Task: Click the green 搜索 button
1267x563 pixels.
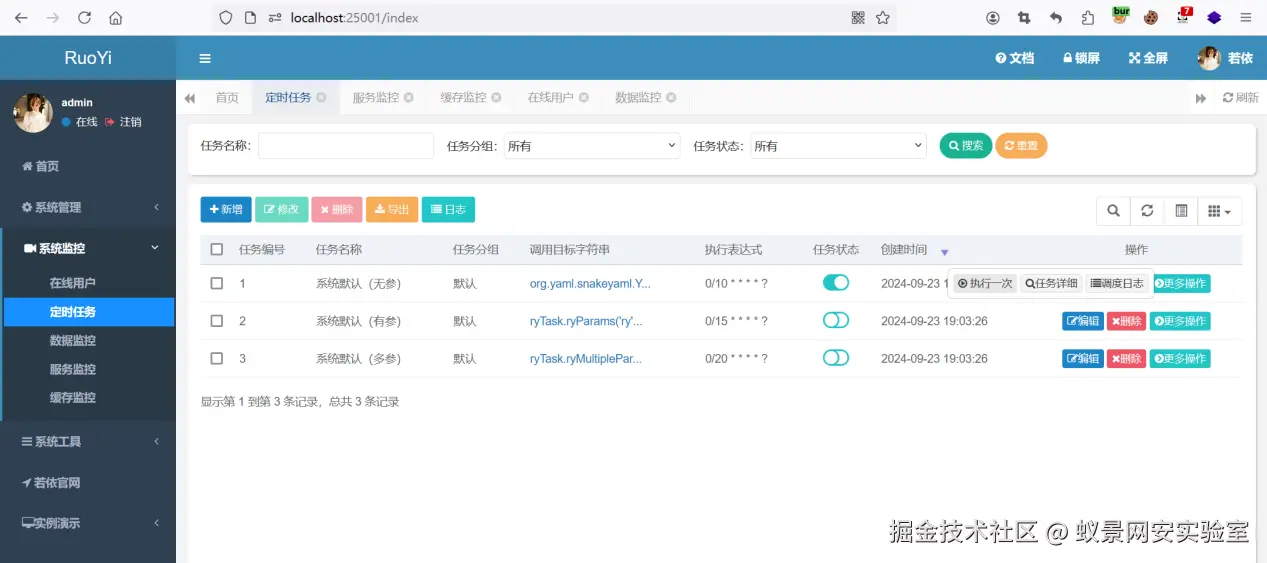Action: pos(966,146)
